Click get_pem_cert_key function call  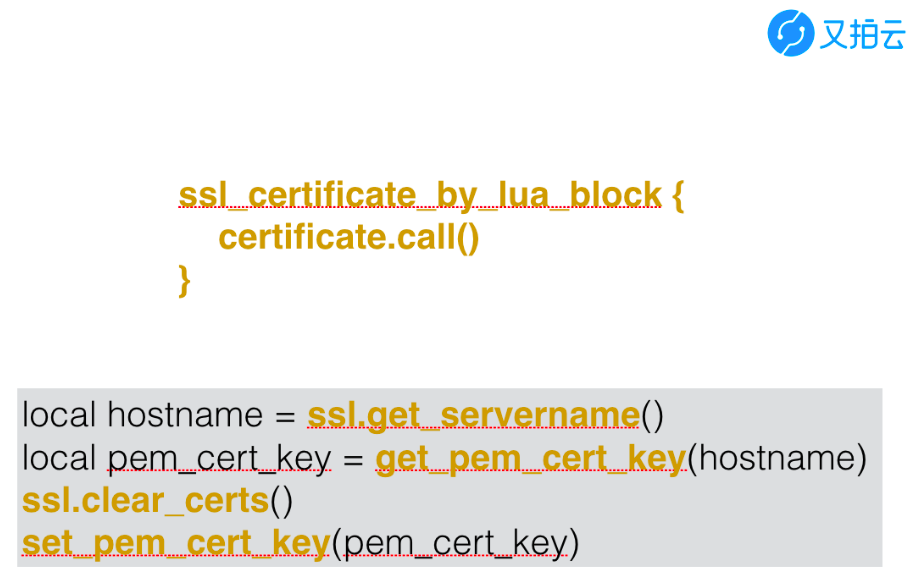pyautogui.click(x=530, y=459)
